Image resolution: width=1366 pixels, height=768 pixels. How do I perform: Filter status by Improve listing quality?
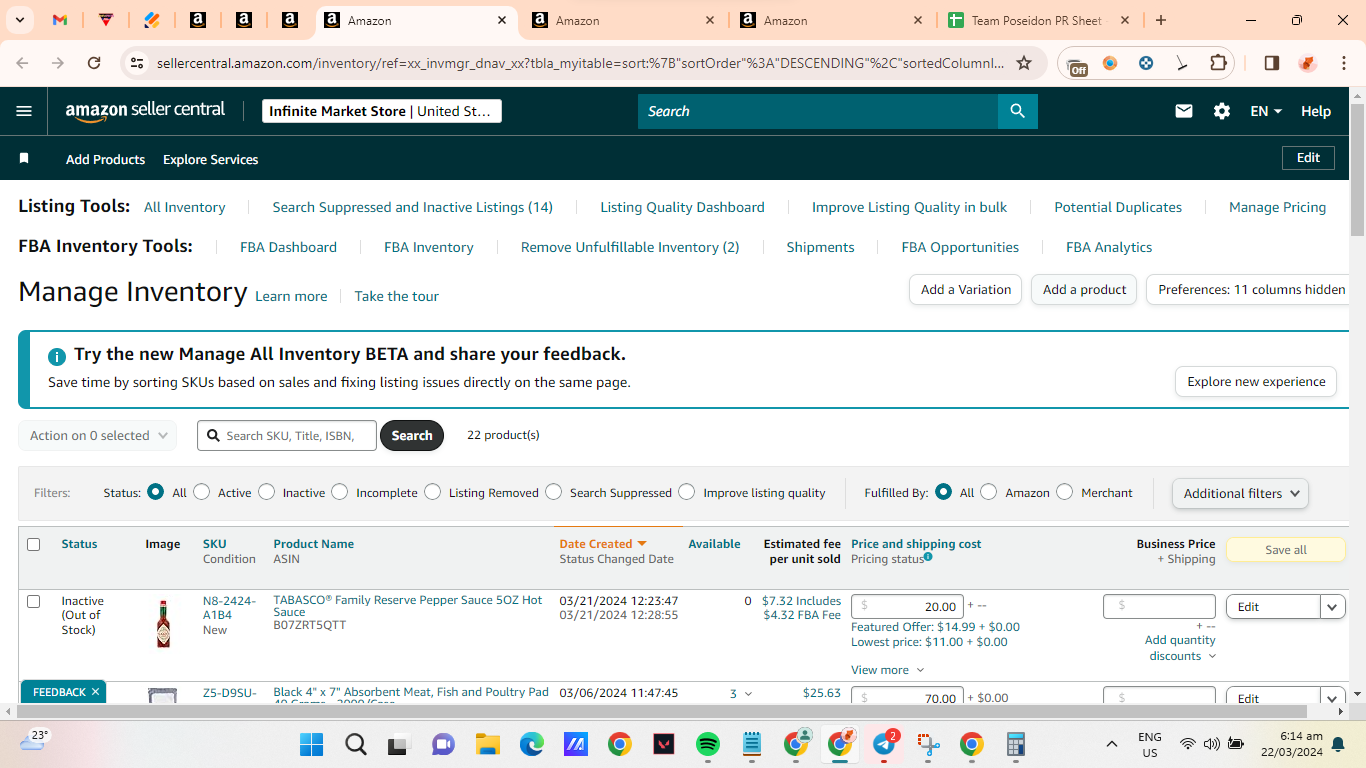(686, 492)
